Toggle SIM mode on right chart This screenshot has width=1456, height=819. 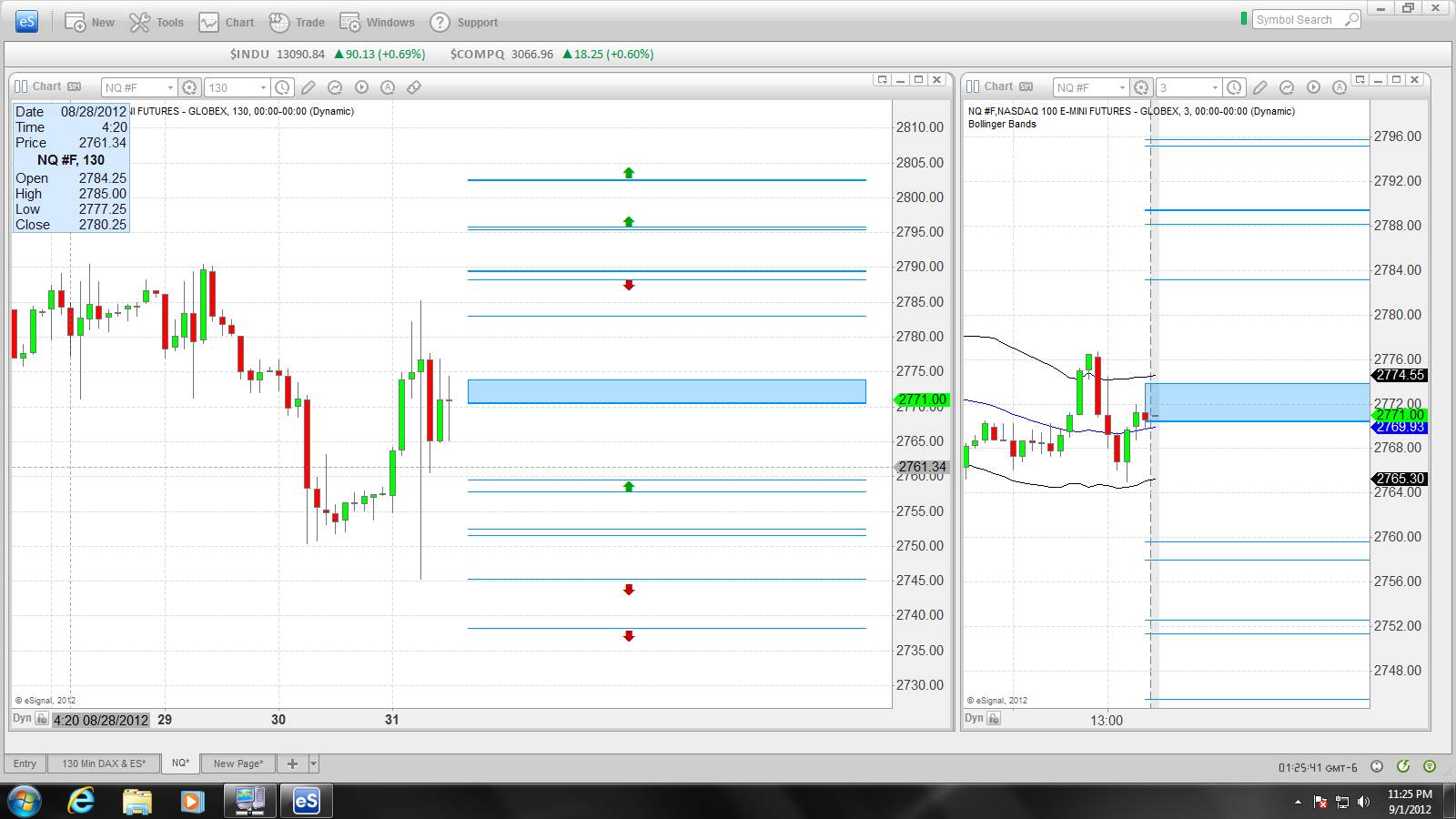pyautogui.click(x=1026, y=86)
